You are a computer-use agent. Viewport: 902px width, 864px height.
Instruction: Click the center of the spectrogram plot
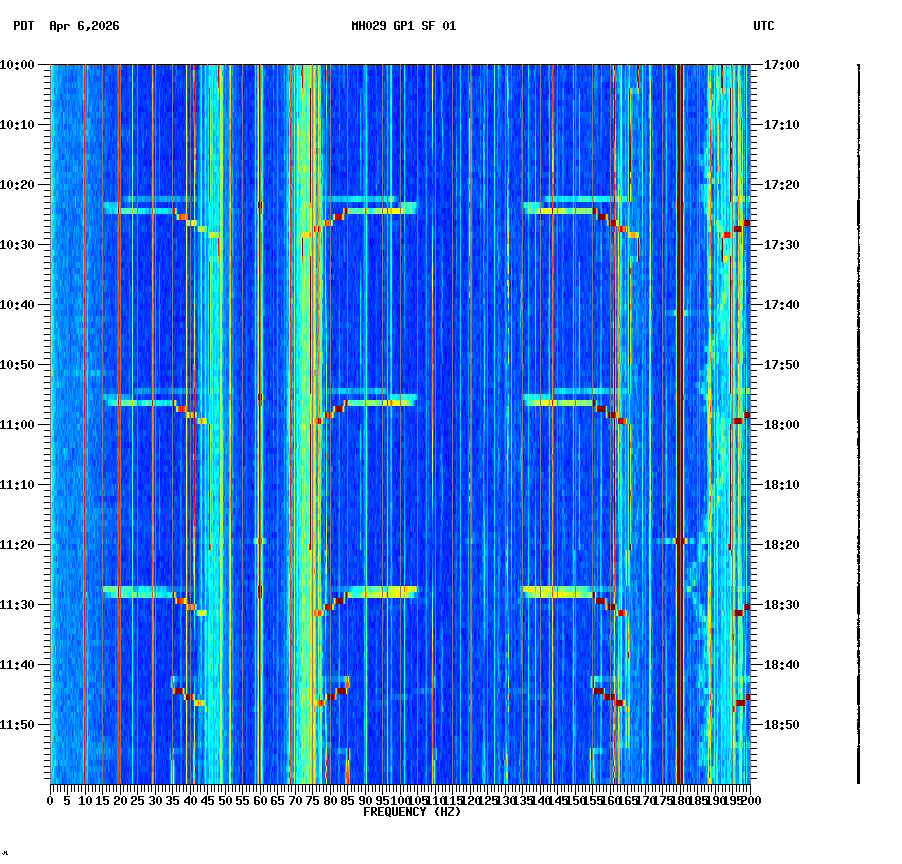(x=400, y=425)
